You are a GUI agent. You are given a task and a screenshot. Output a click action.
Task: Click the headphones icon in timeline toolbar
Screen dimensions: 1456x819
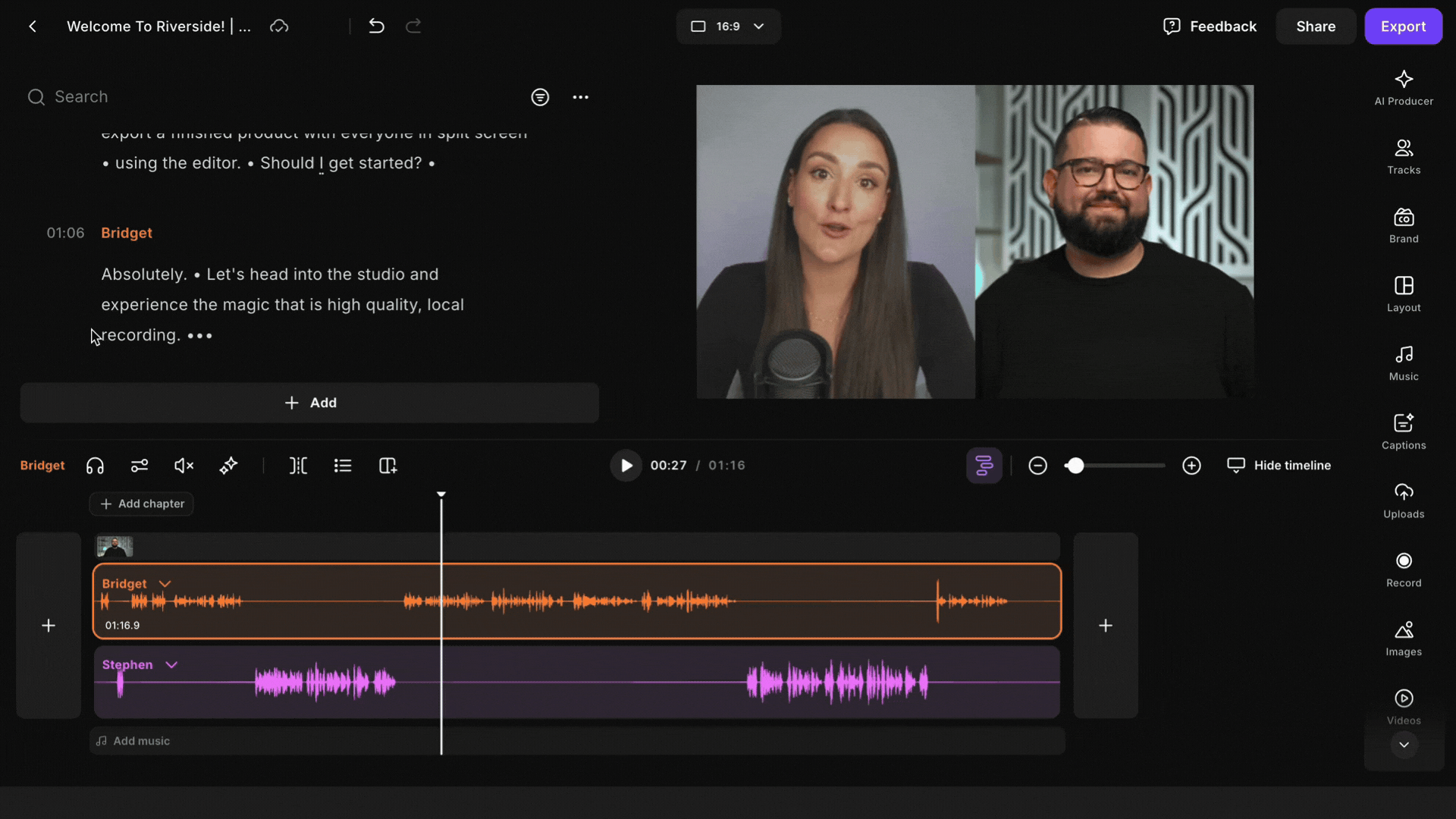pos(95,466)
